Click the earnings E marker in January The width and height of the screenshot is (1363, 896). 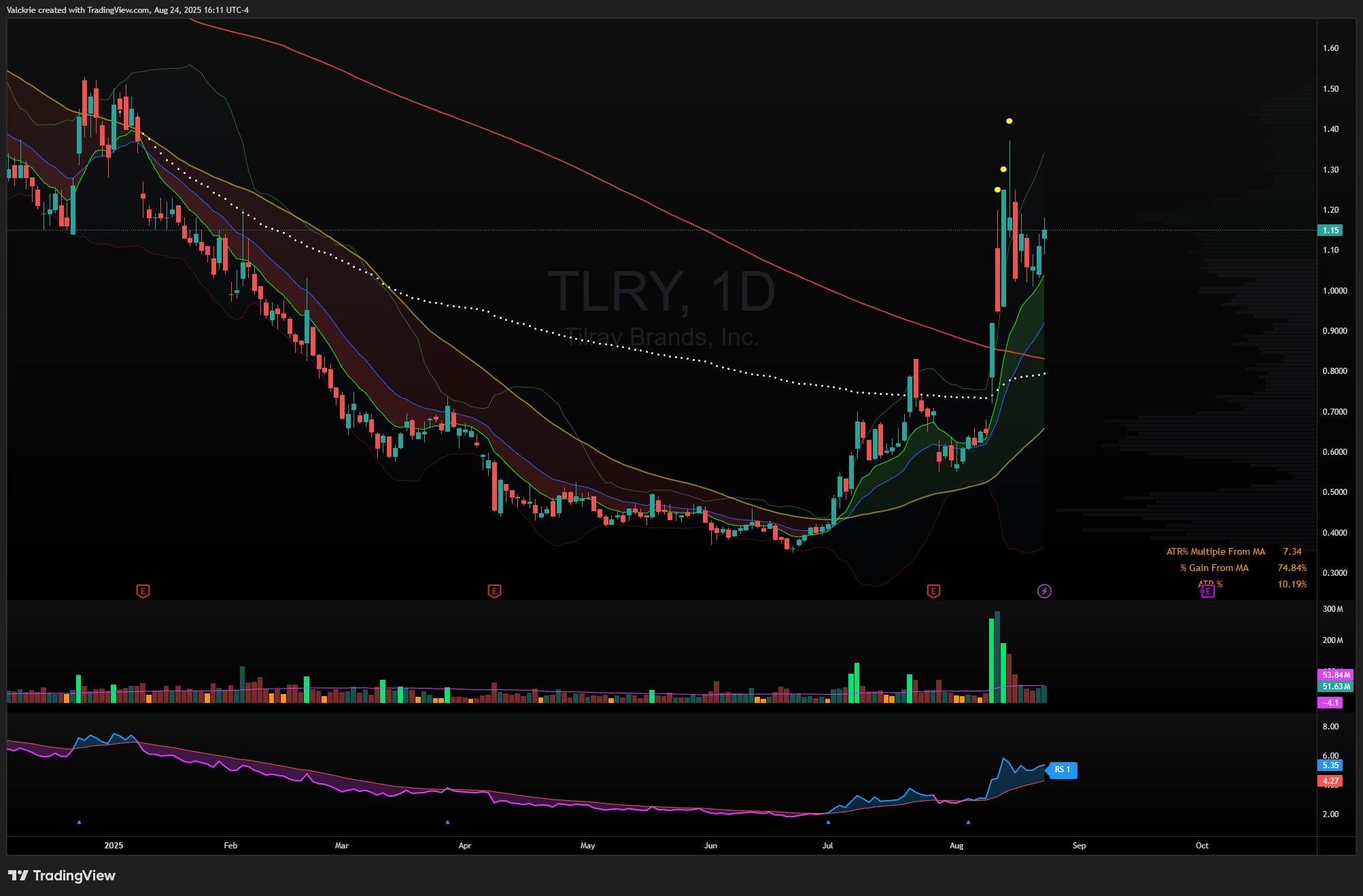tap(143, 591)
